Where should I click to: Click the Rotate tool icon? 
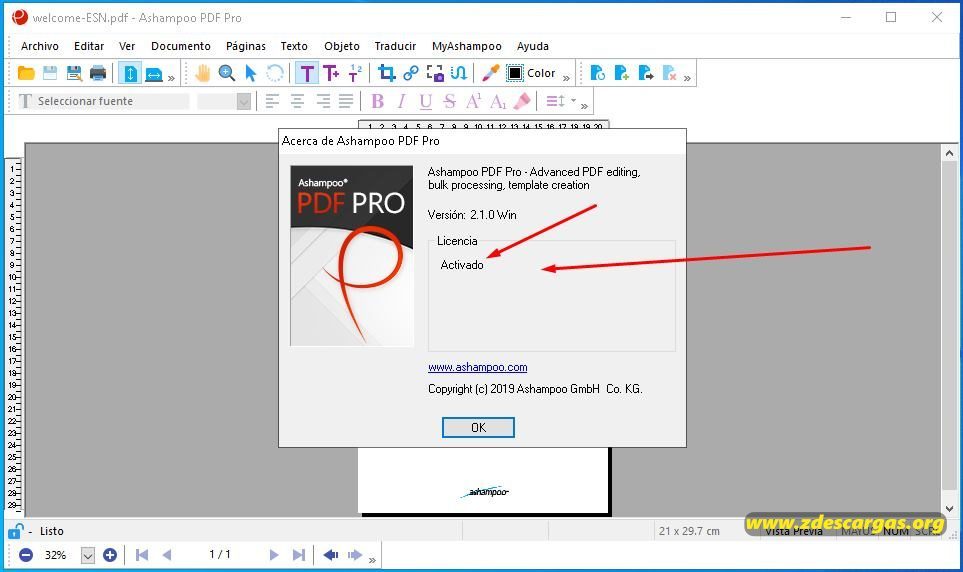pos(275,73)
